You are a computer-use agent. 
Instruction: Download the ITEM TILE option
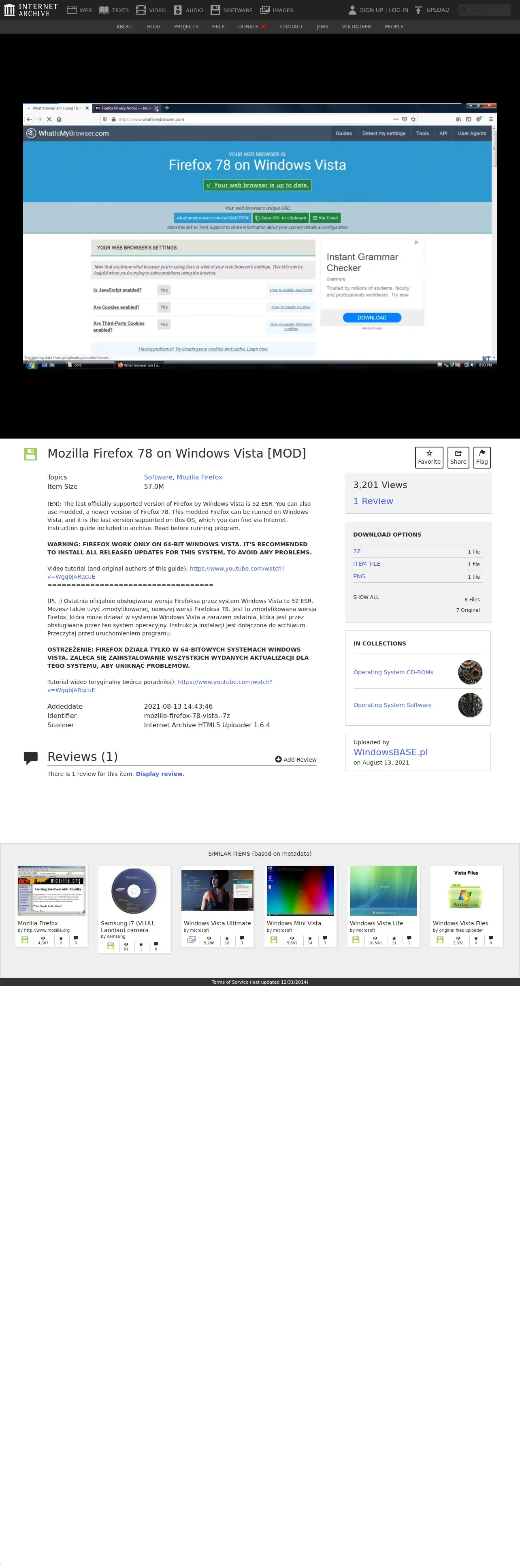(x=367, y=564)
